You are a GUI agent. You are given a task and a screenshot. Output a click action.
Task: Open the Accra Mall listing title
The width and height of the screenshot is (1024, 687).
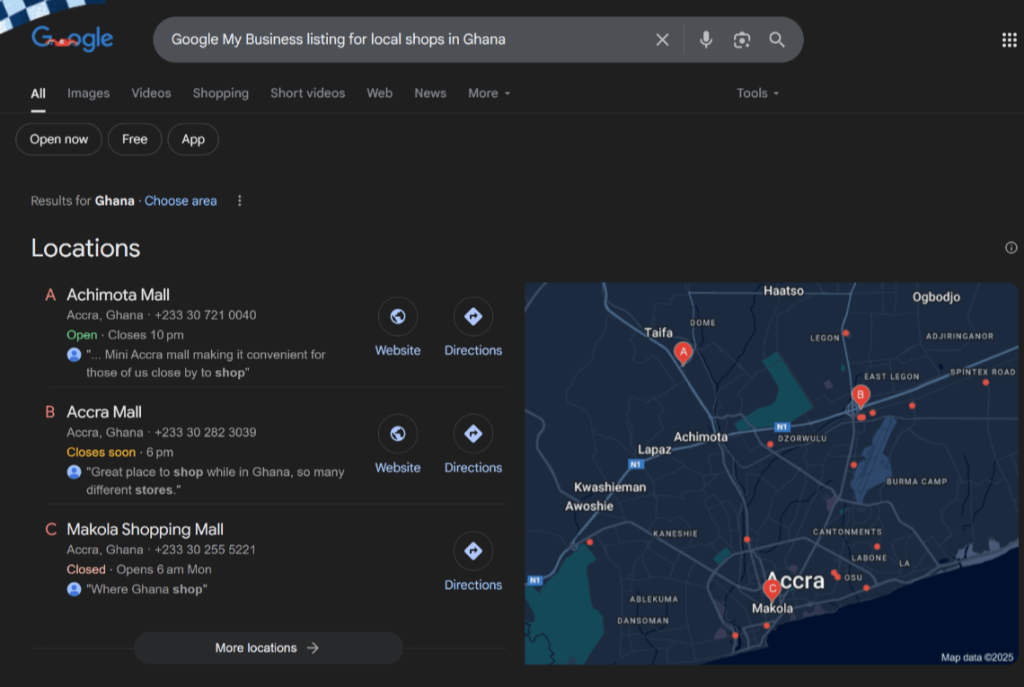point(104,412)
